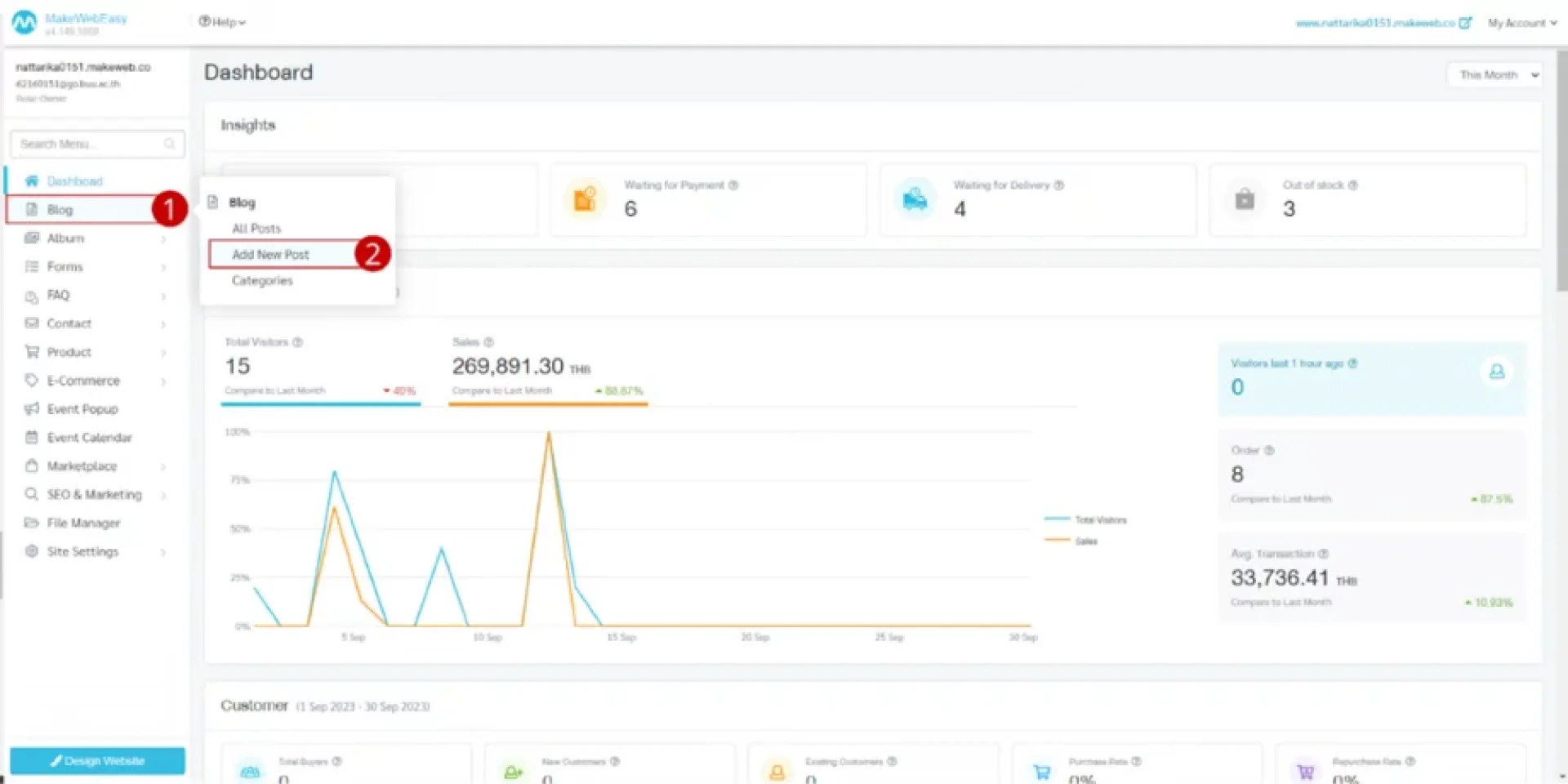The height and width of the screenshot is (784, 1568).
Task: Open Categories in Blog submenu
Action: tap(262, 281)
